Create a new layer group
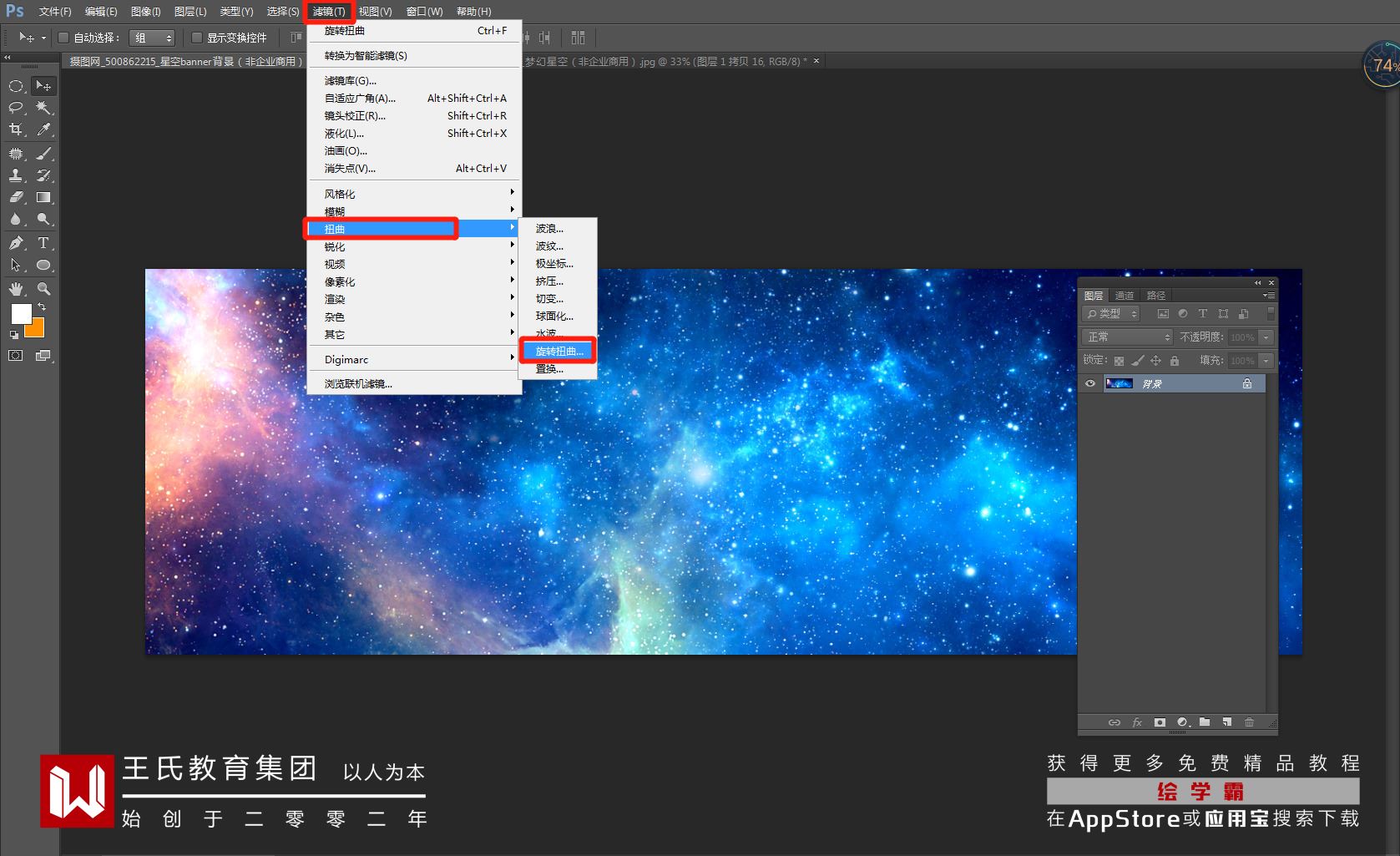The width and height of the screenshot is (1400, 856). (1205, 722)
